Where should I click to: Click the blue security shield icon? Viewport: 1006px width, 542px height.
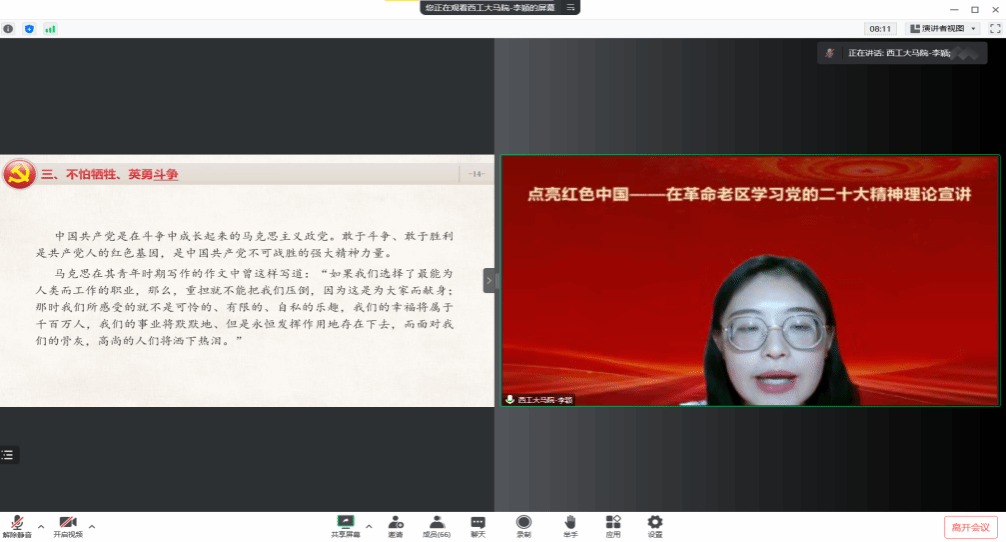[x=29, y=29]
